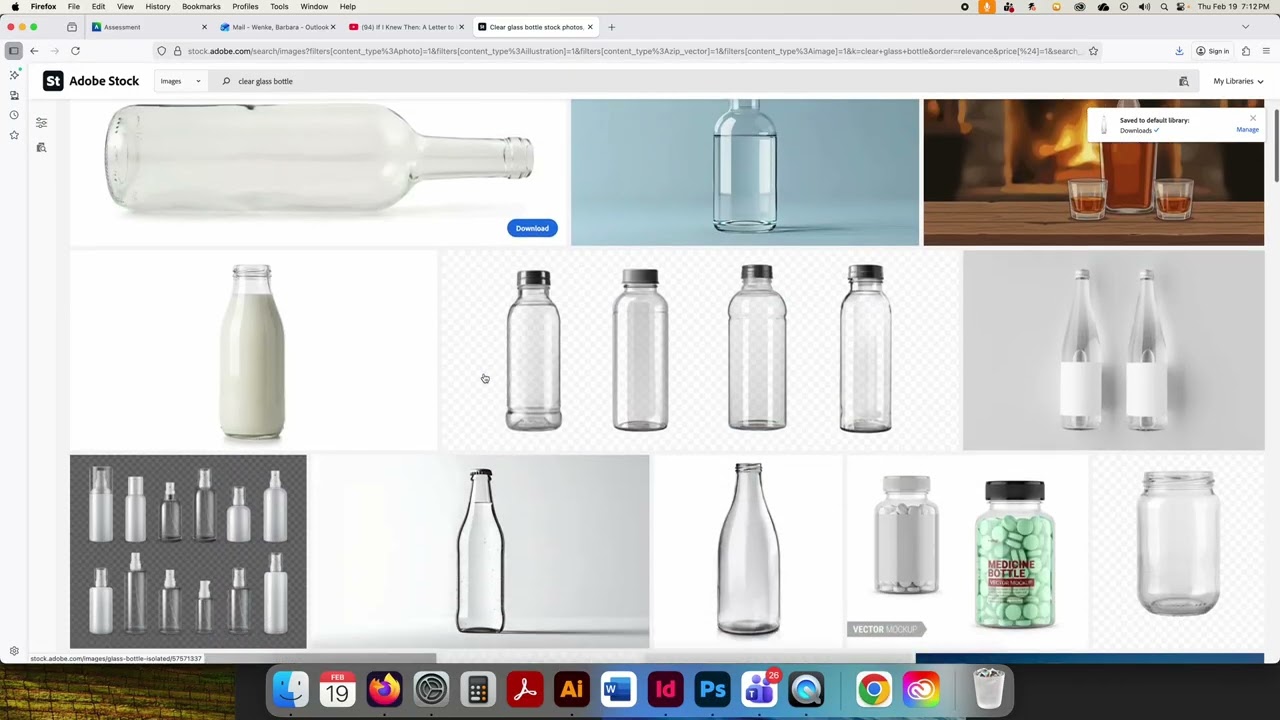Open the Images search type dropdown
Image resolution: width=1280 pixels, height=720 pixels.
coord(181,81)
